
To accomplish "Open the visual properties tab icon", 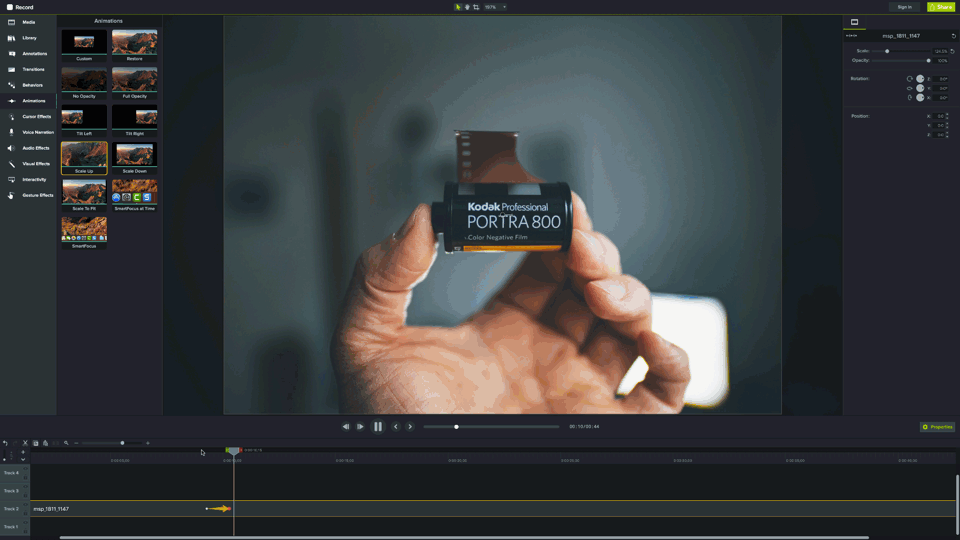I will (x=854, y=22).
